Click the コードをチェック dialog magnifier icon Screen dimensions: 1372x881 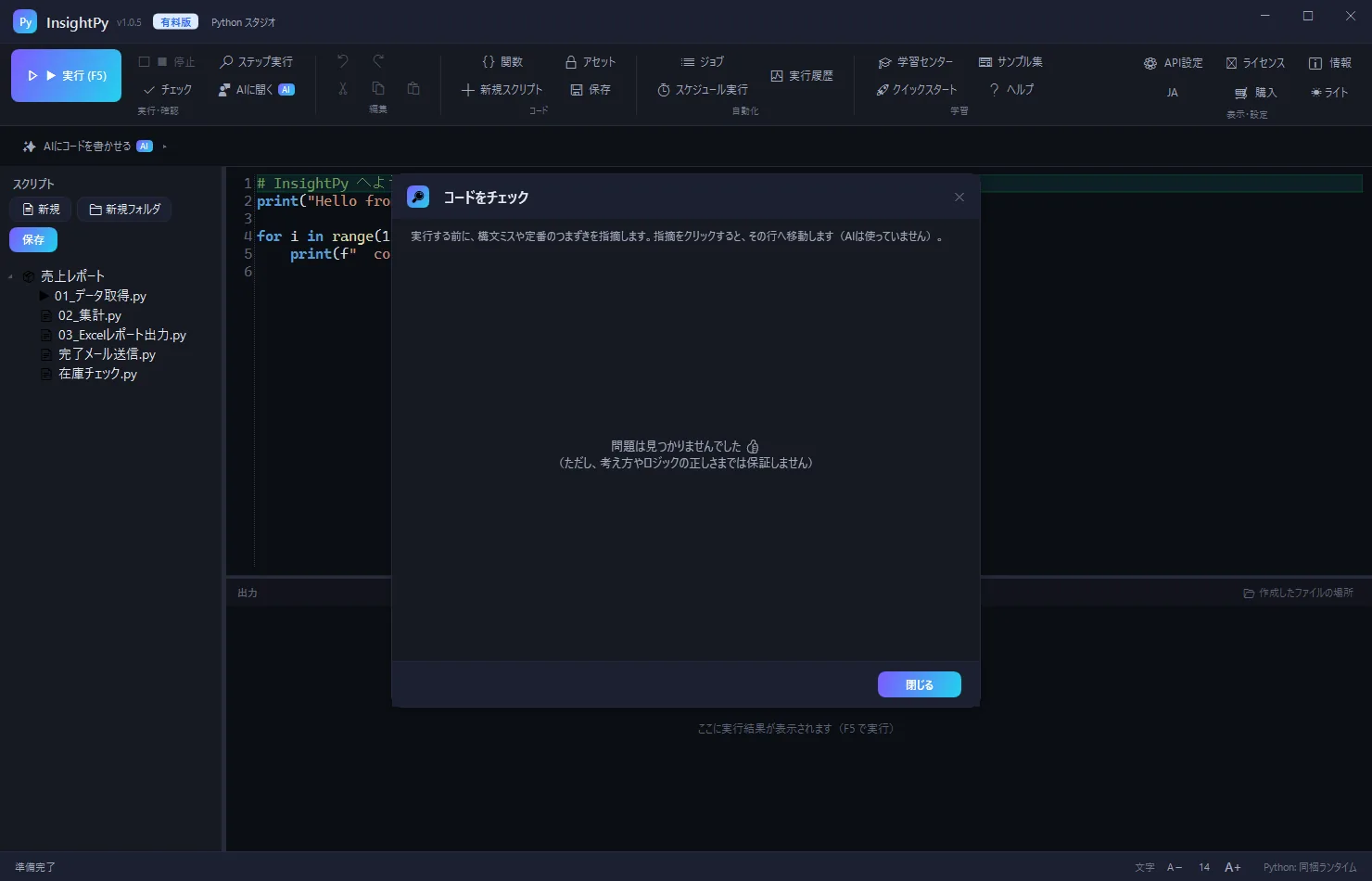pos(418,197)
